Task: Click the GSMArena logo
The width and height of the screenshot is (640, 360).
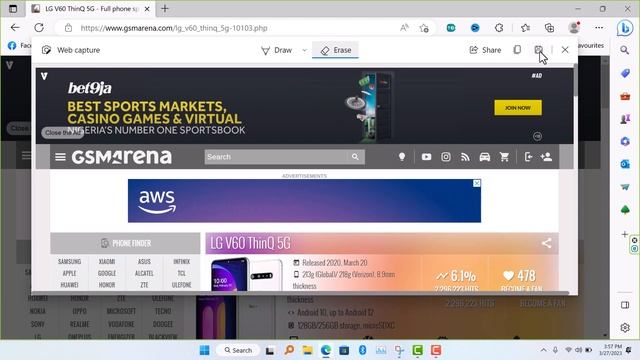Action: (x=122, y=157)
